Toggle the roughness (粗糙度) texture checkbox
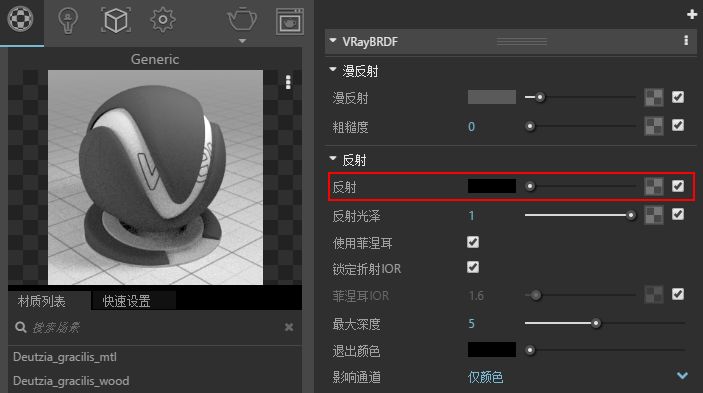 [x=678, y=125]
